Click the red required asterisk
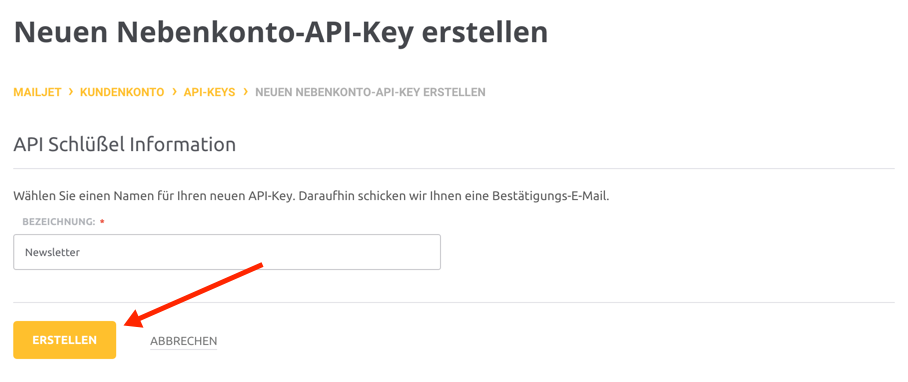This screenshot has height=382, width=908. tap(102, 222)
